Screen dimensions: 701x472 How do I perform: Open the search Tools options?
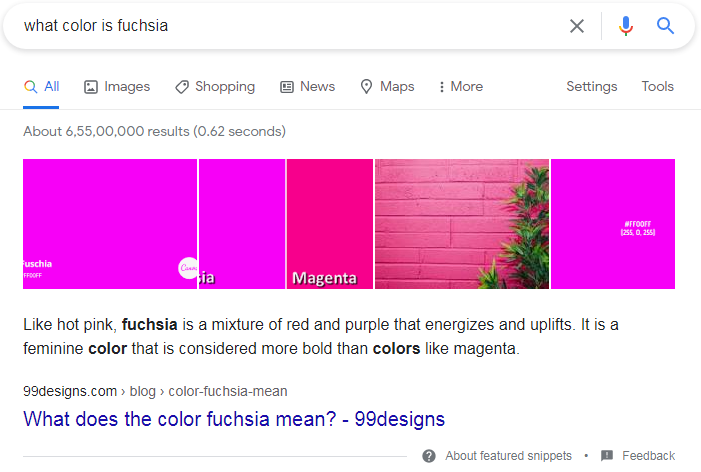point(657,87)
